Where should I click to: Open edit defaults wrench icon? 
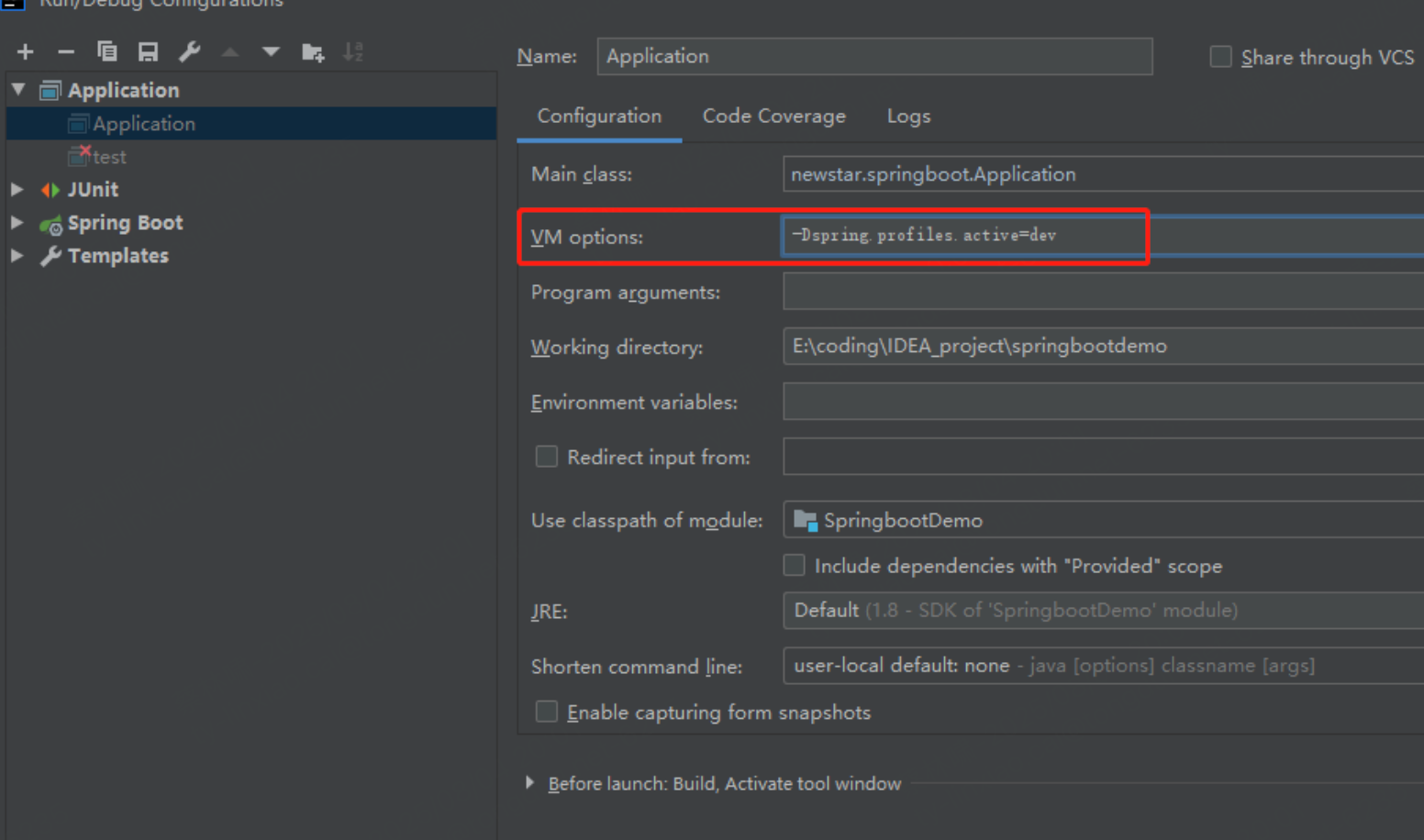coord(189,51)
